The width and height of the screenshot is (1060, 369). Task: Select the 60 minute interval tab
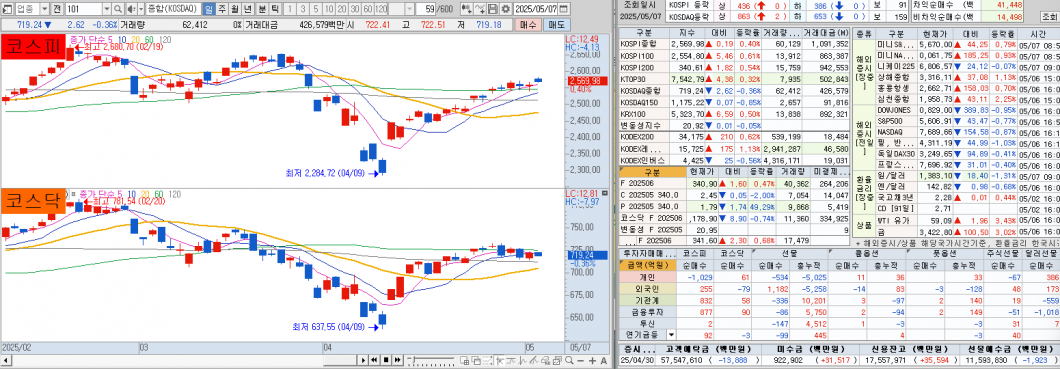tap(368, 9)
